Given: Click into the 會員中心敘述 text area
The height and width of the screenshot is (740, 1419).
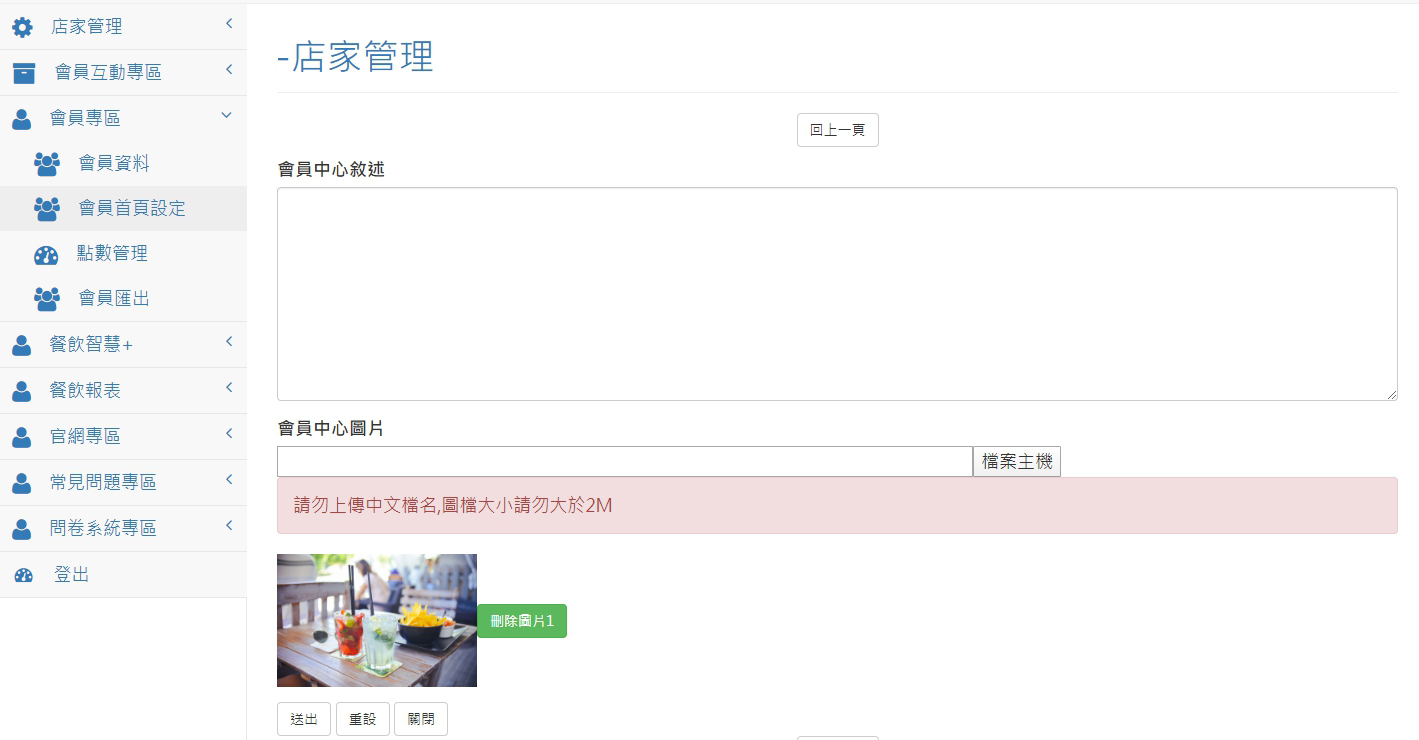Looking at the screenshot, I should (837, 294).
